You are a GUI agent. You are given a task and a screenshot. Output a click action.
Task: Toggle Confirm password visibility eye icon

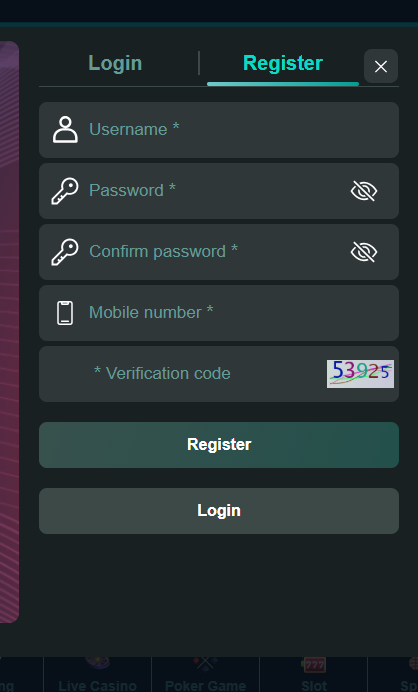[x=364, y=252]
